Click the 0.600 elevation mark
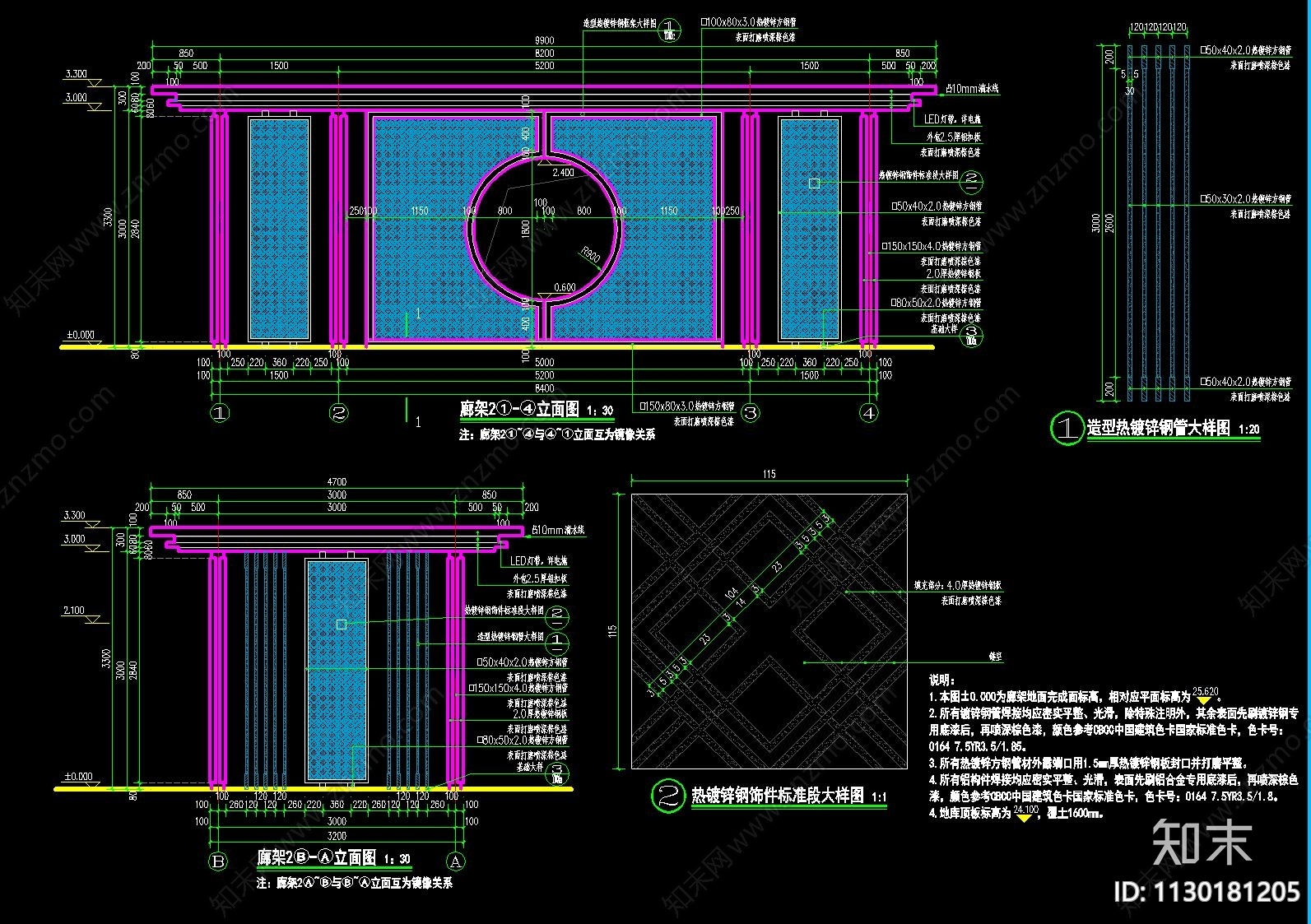 pyautogui.click(x=565, y=287)
